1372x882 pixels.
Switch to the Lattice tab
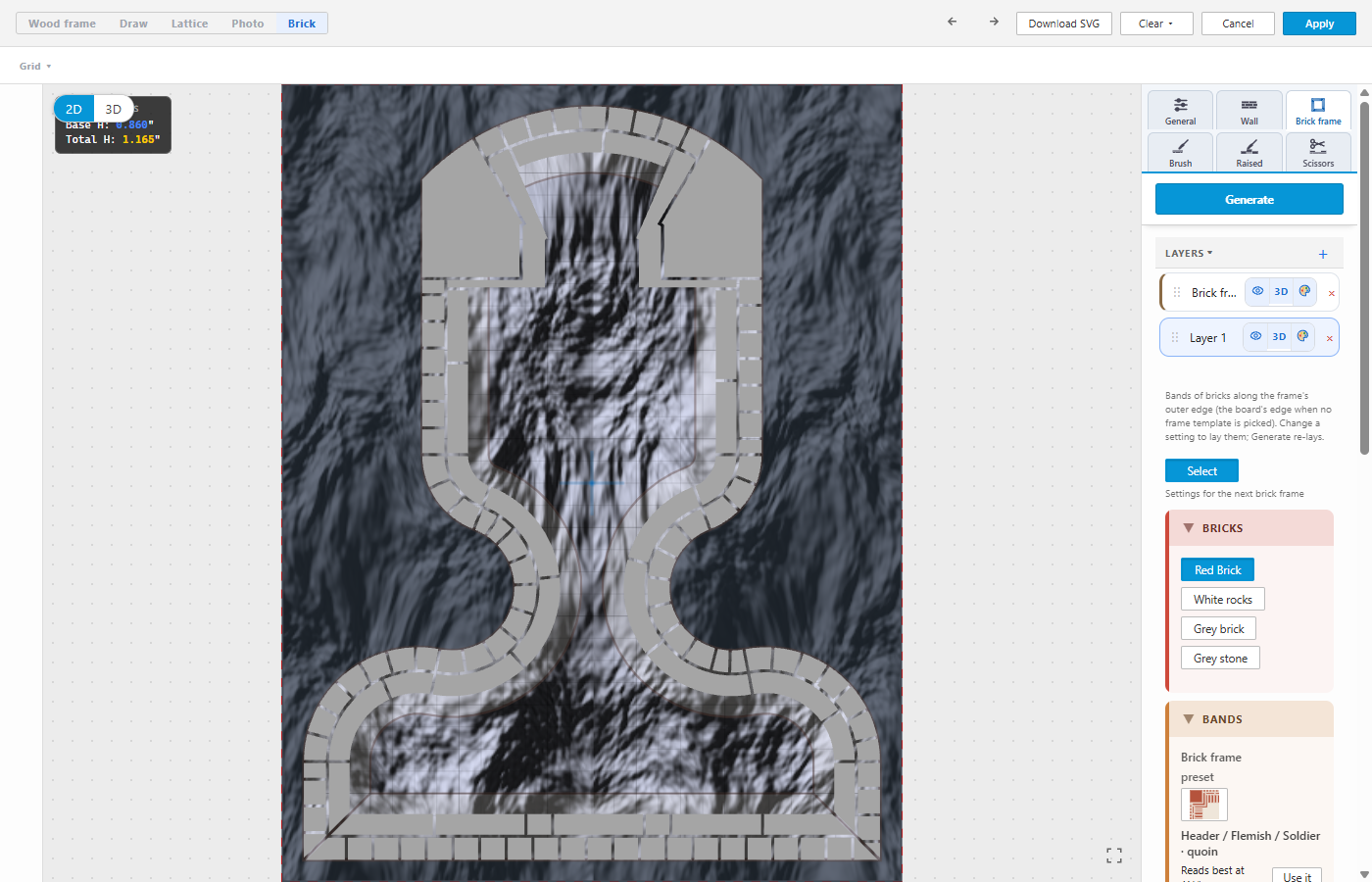point(189,24)
